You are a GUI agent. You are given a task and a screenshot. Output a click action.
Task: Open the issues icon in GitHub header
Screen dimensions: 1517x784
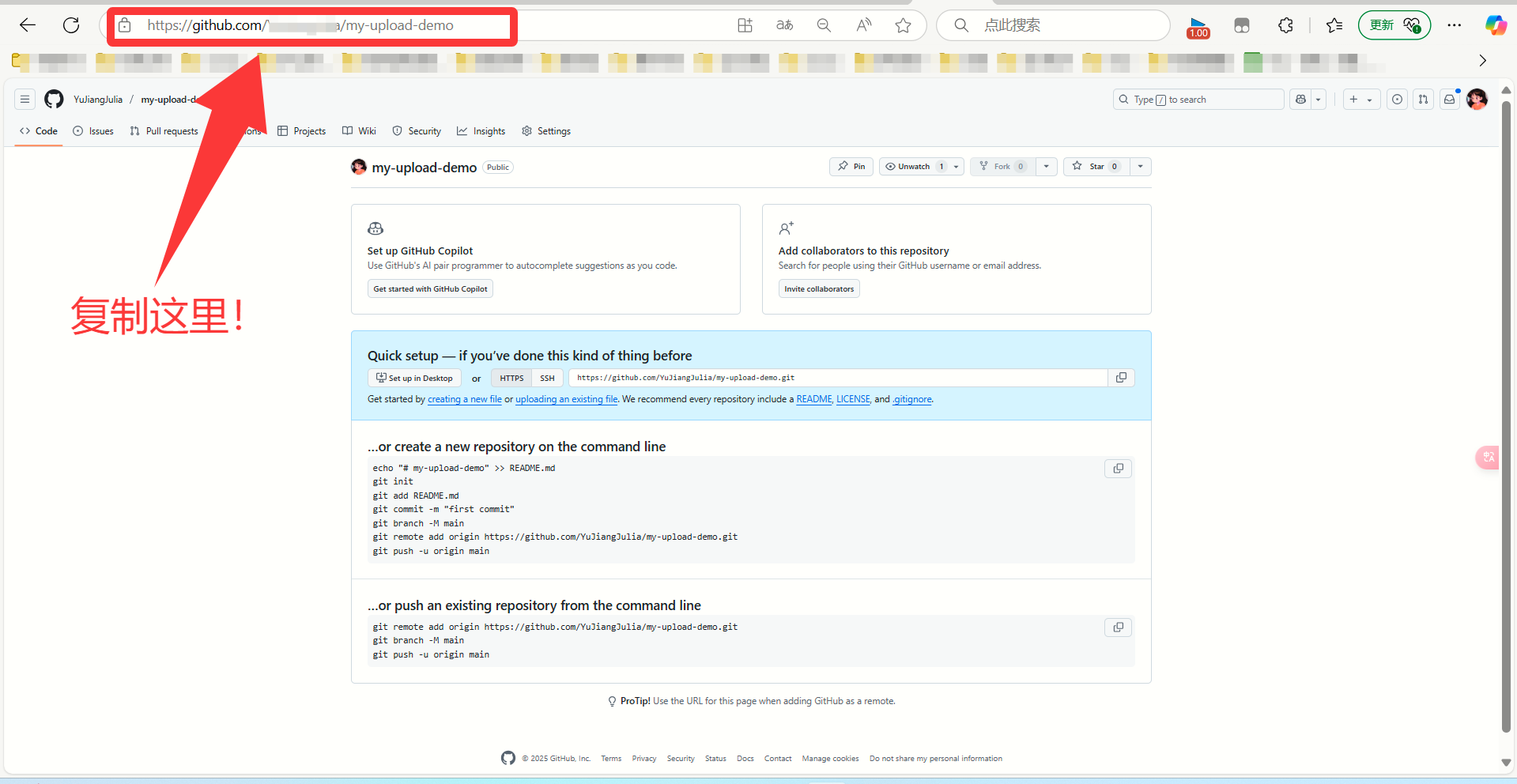point(1398,99)
